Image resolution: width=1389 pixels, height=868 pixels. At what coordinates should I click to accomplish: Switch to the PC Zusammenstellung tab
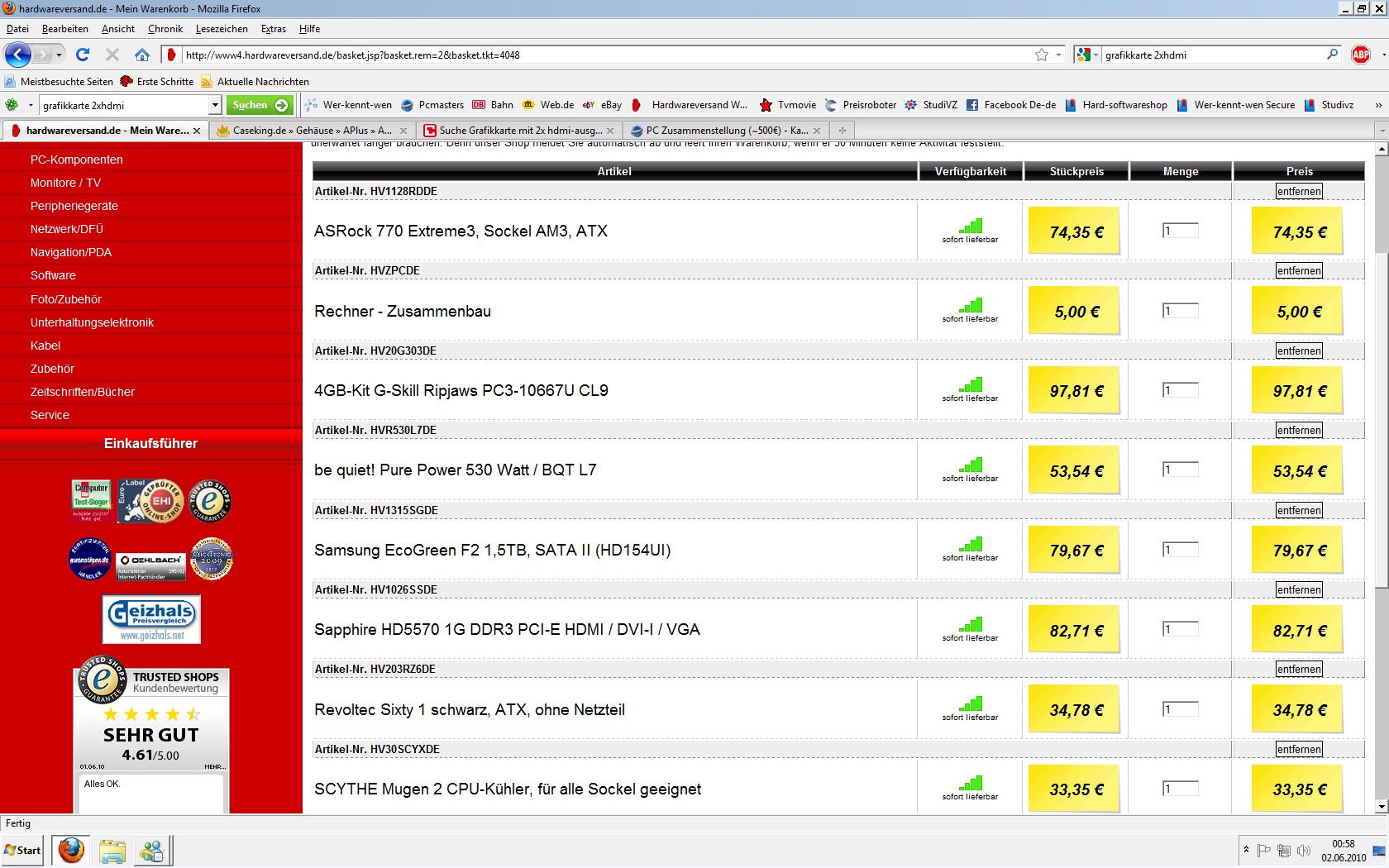coord(727,131)
